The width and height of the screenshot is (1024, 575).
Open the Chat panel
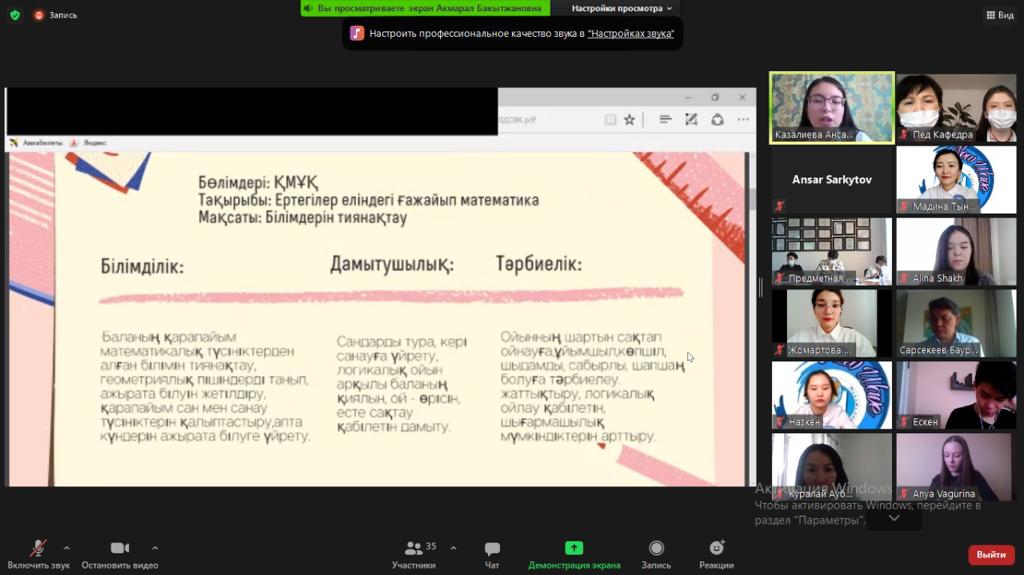492,554
